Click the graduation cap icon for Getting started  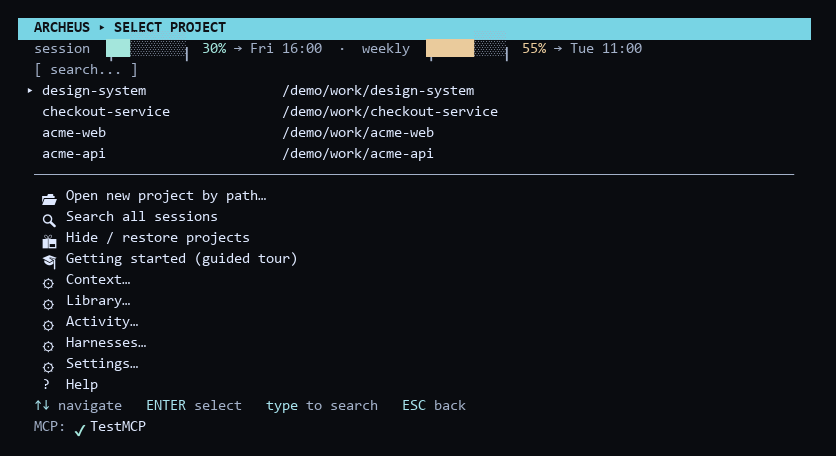pos(49,261)
